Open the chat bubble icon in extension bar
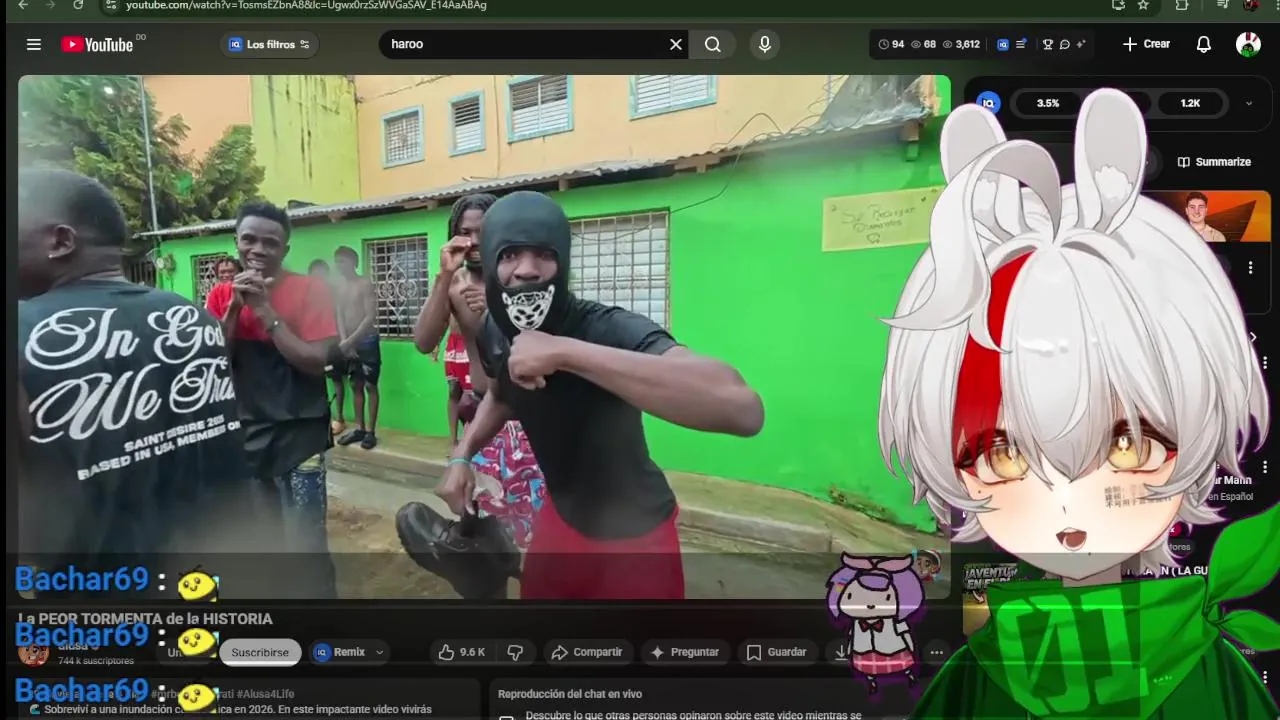The image size is (1280, 720). 1065,44
